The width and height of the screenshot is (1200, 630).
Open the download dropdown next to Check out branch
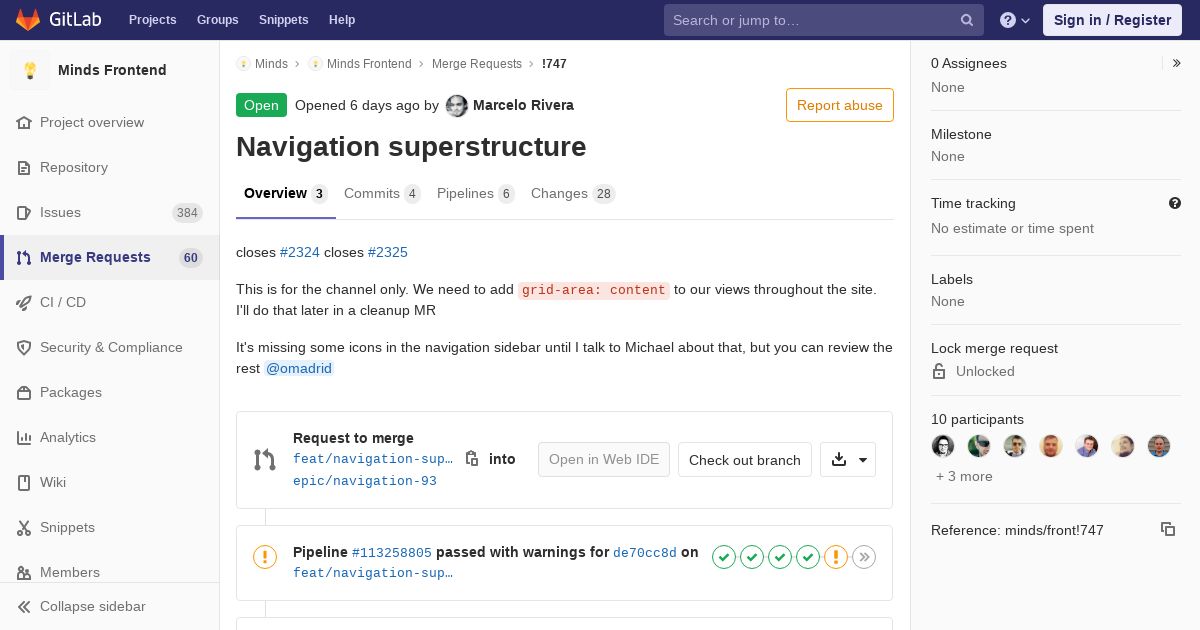pos(848,460)
